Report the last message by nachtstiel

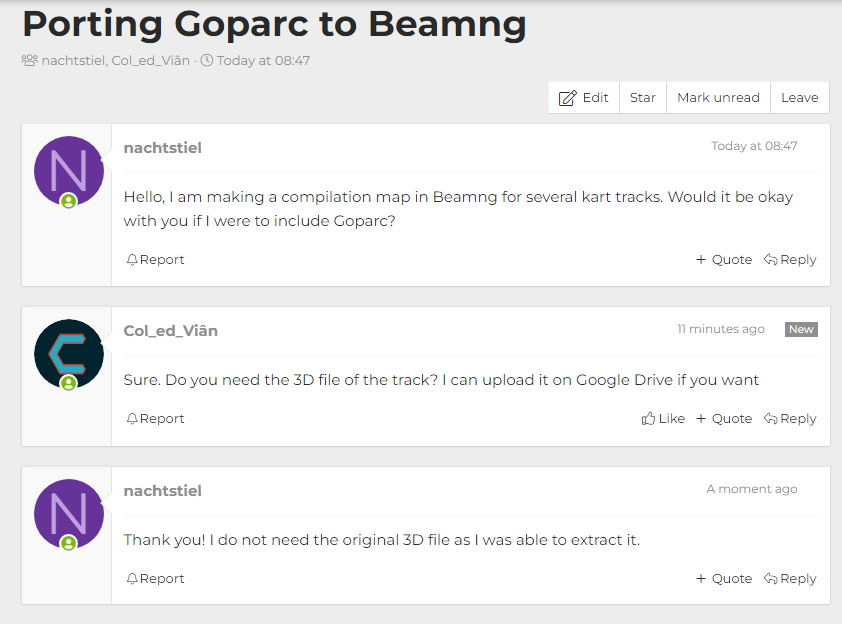(x=155, y=579)
